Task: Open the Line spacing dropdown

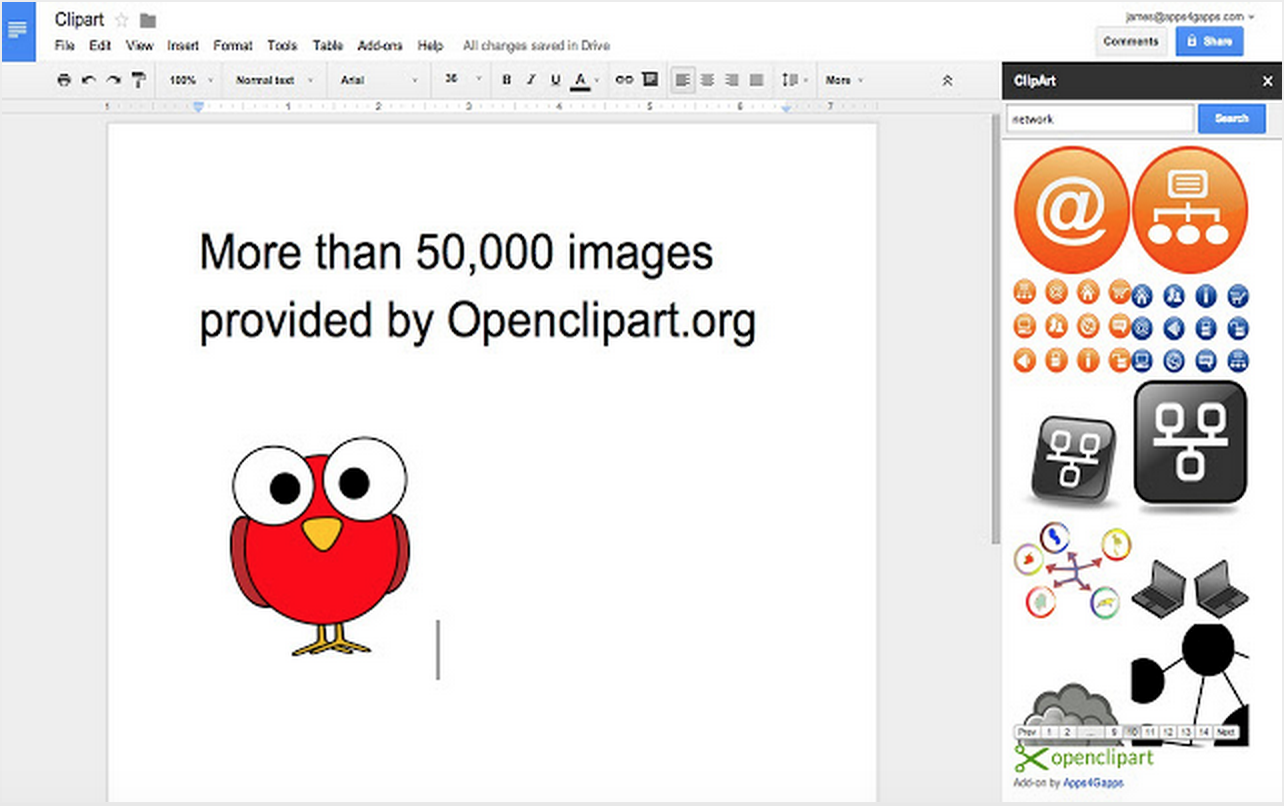Action: click(x=794, y=80)
